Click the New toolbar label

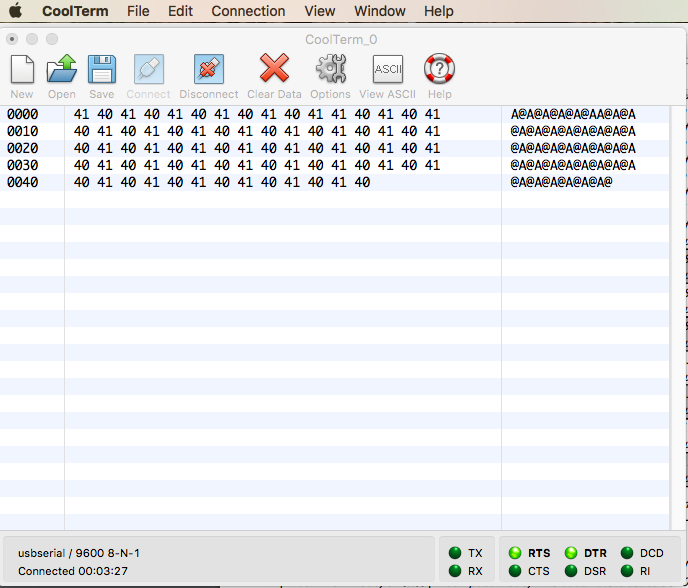point(22,94)
